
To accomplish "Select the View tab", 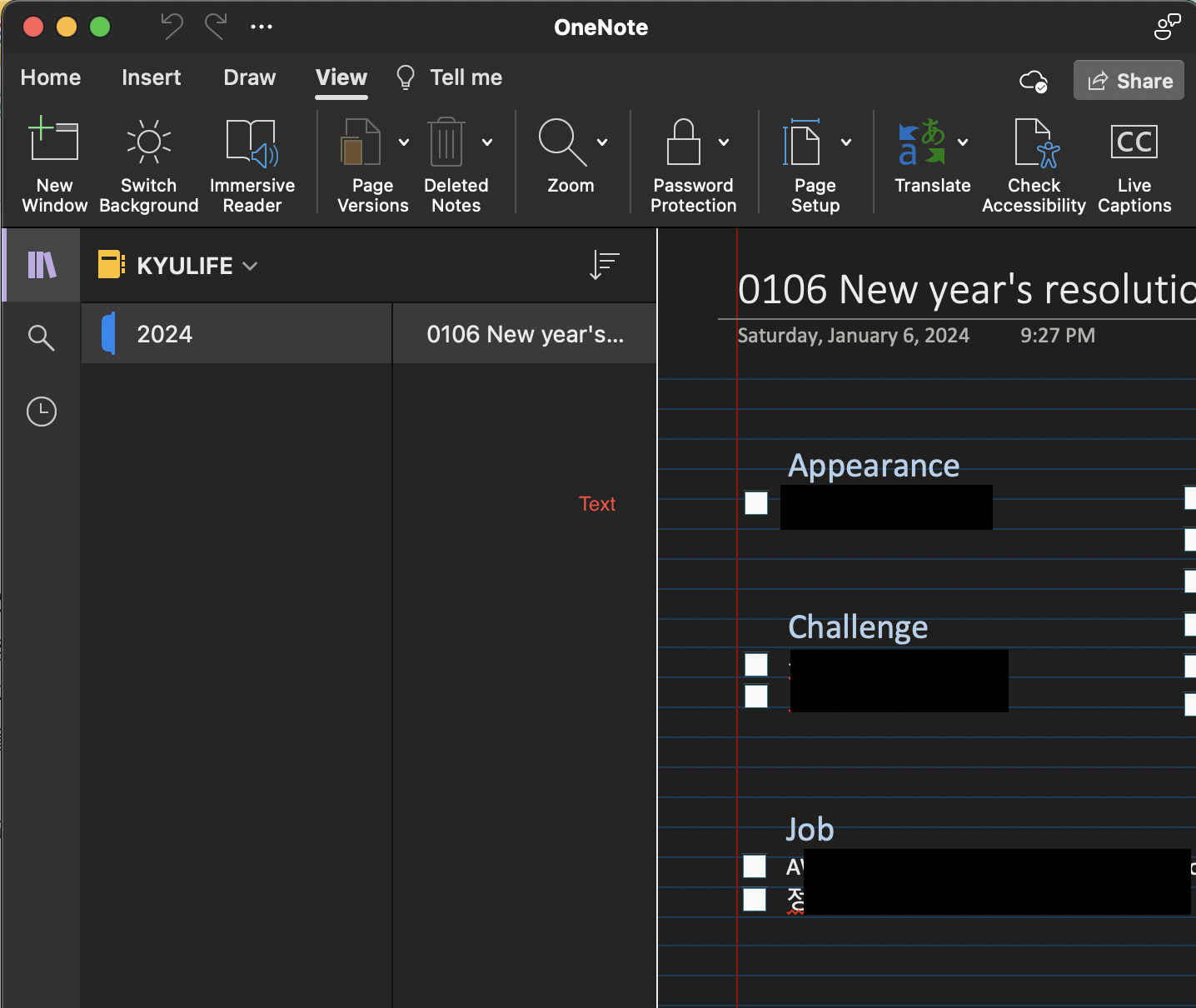I will pos(341,77).
